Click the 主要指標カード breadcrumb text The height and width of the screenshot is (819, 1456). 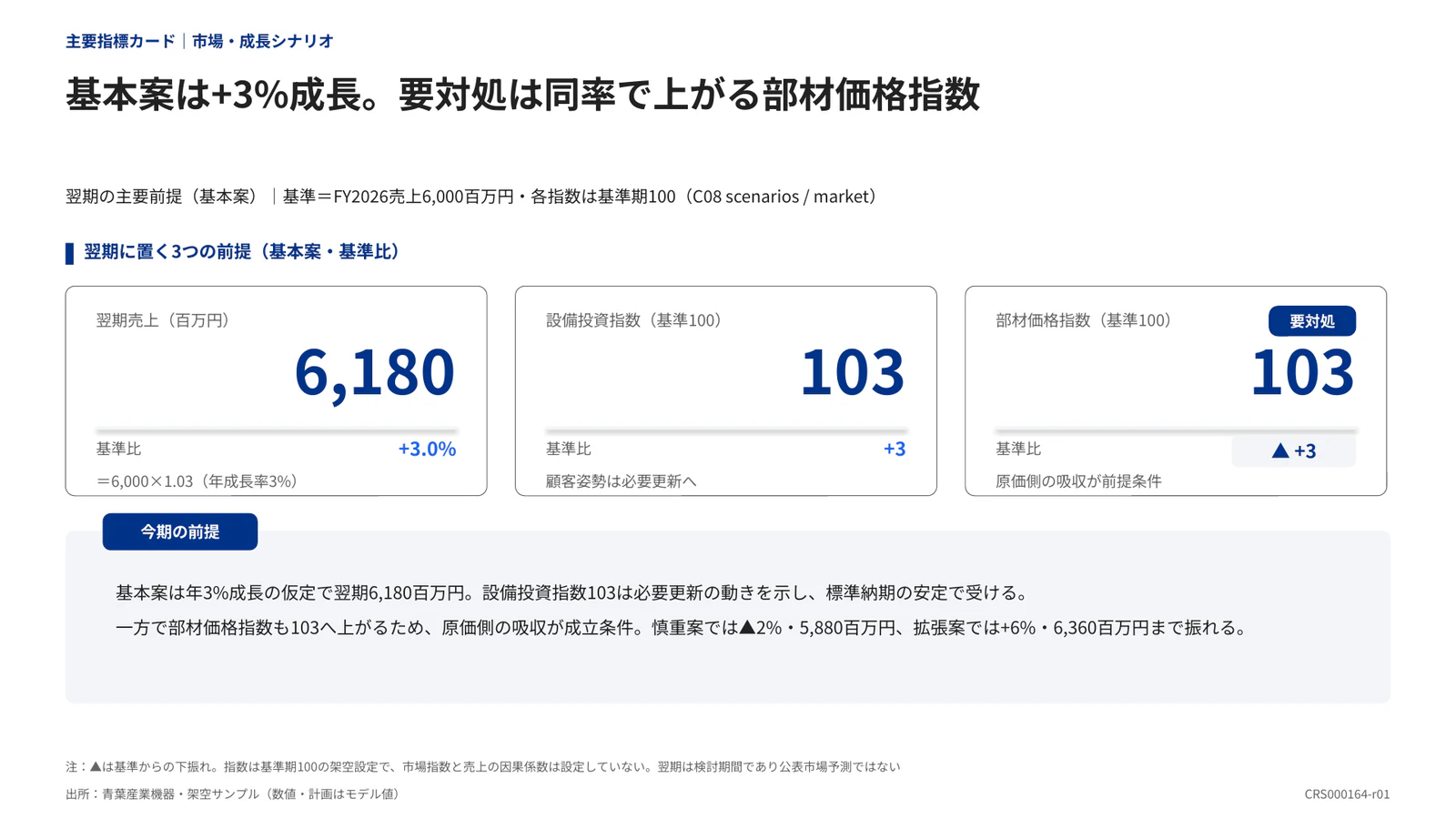tap(120, 41)
